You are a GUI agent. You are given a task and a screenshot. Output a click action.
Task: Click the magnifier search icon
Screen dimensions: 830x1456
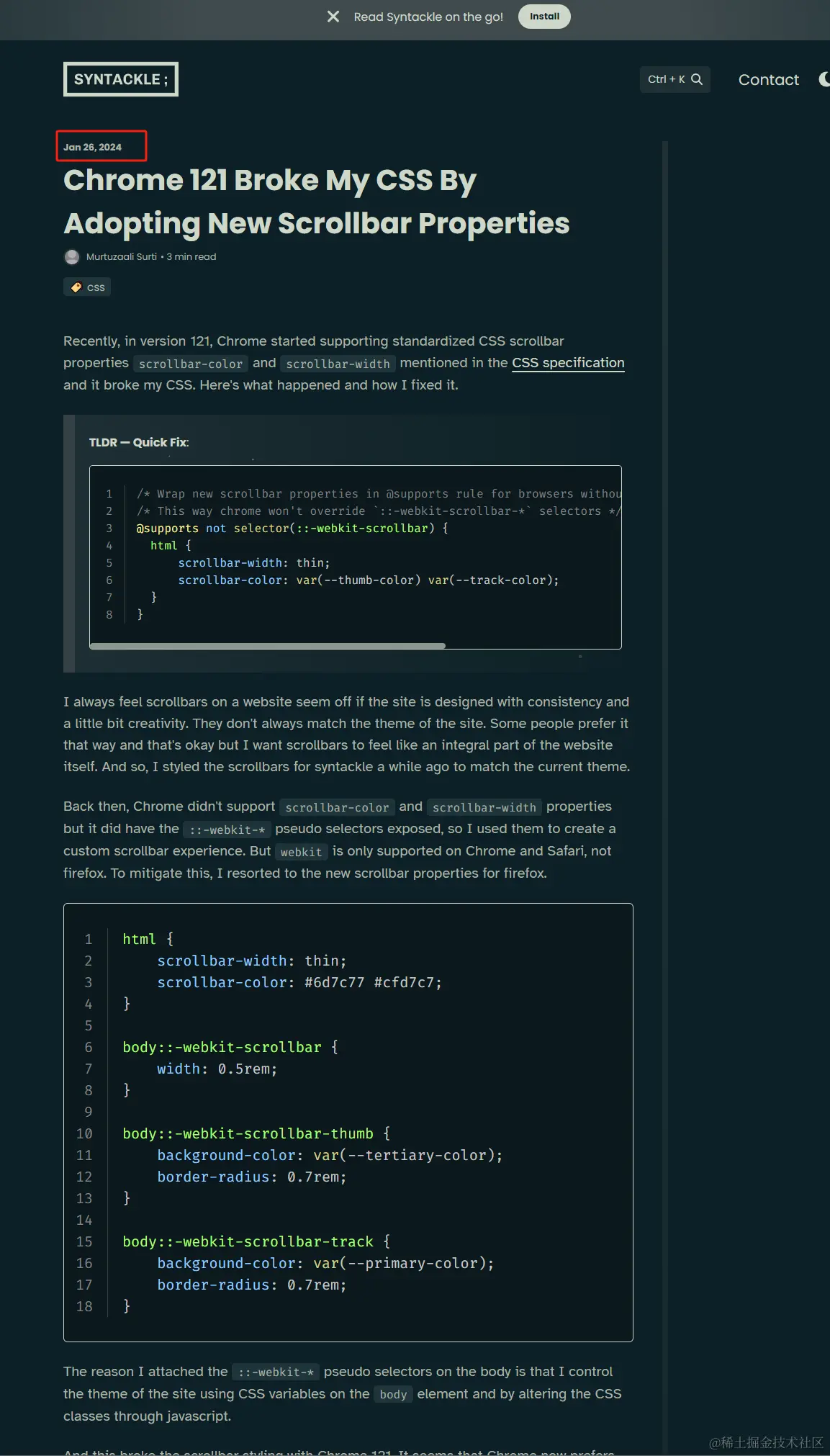coord(697,79)
